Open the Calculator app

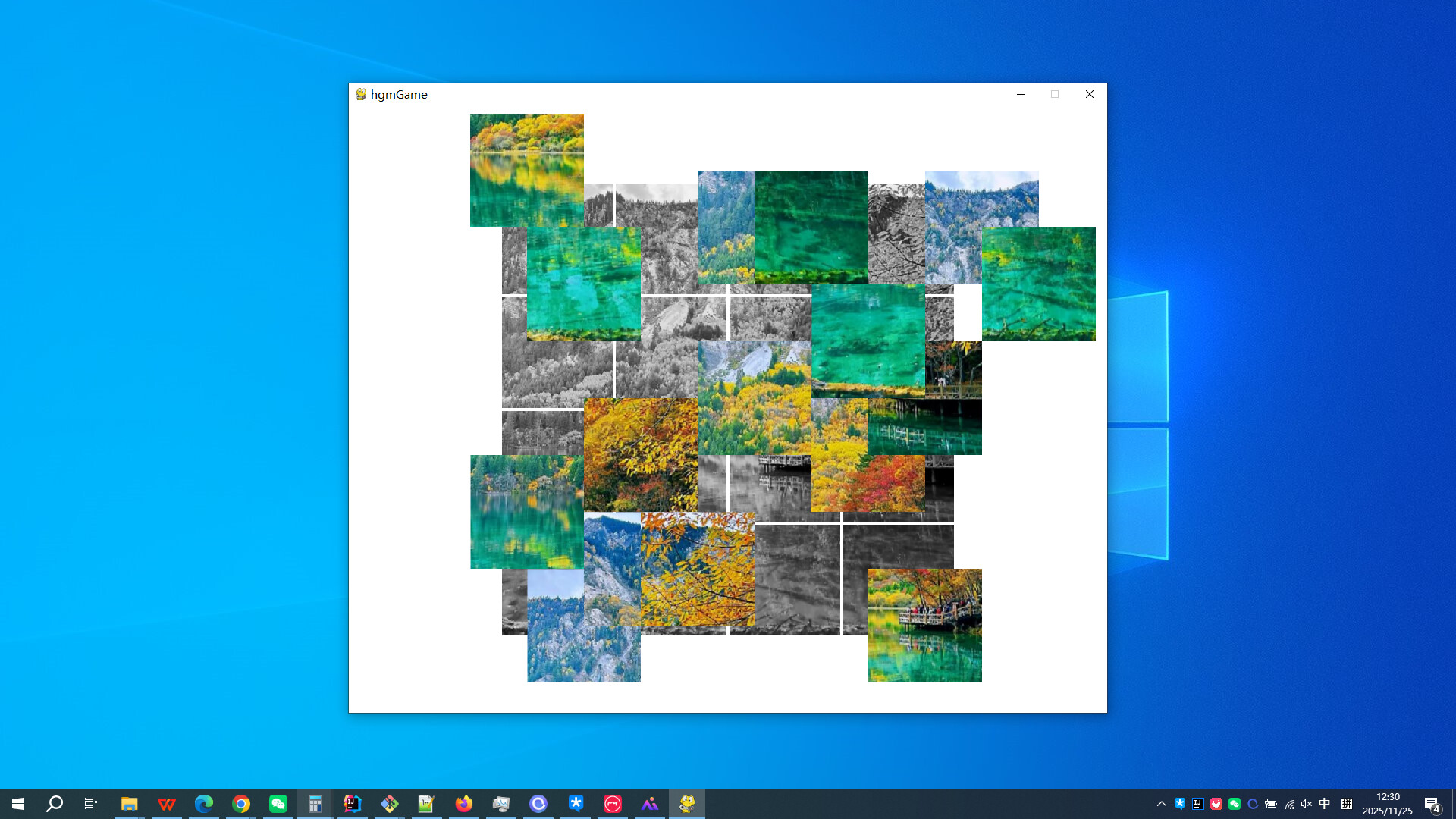point(314,803)
